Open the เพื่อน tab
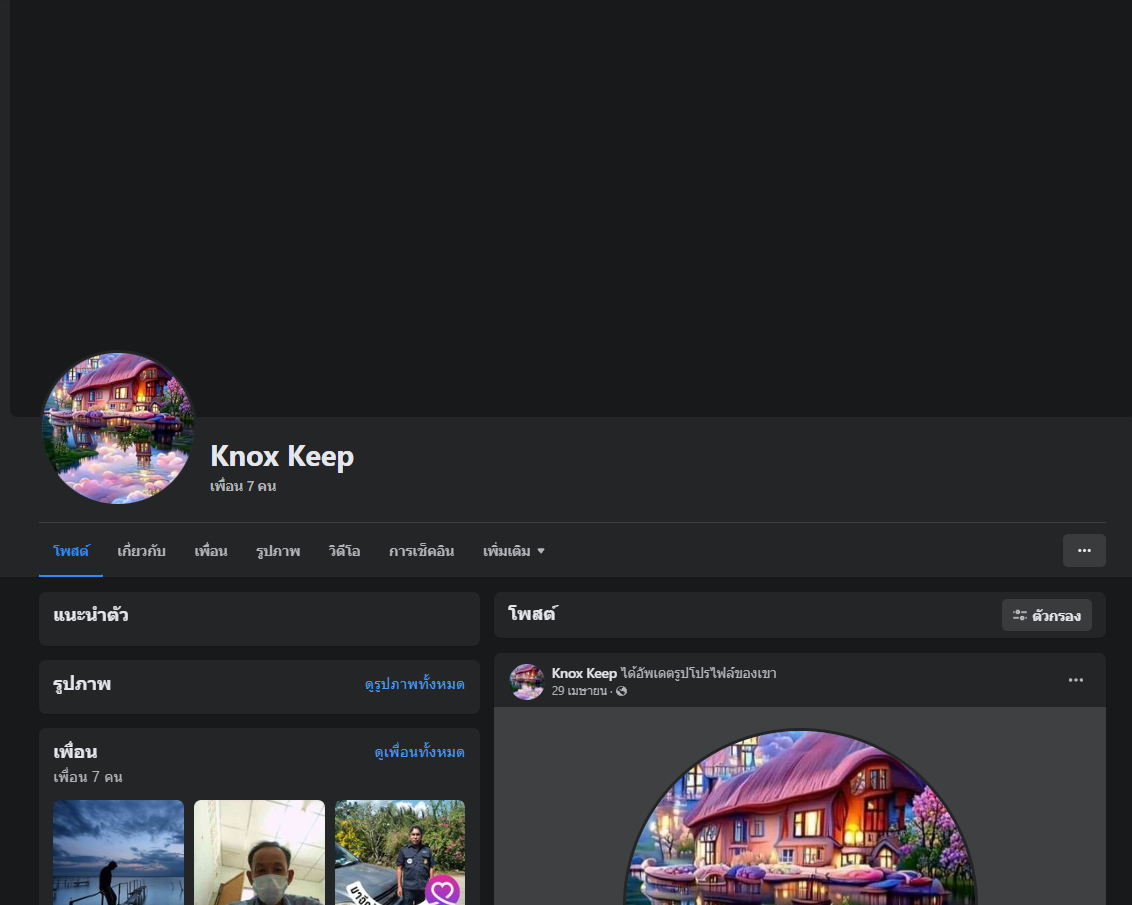 coord(211,551)
